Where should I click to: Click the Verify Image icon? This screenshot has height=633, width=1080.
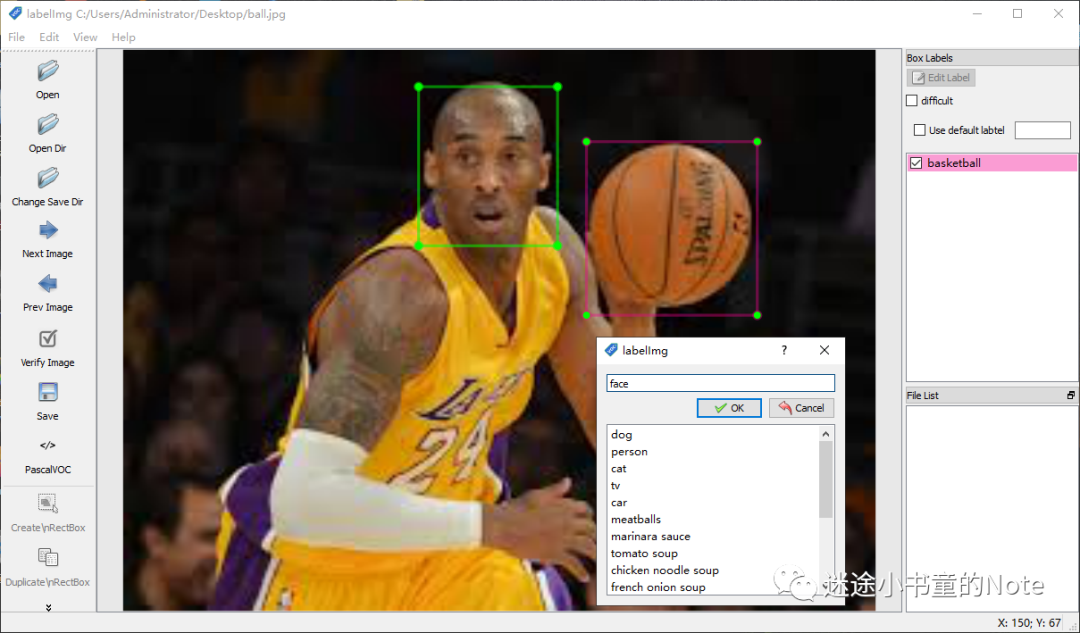[48, 338]
